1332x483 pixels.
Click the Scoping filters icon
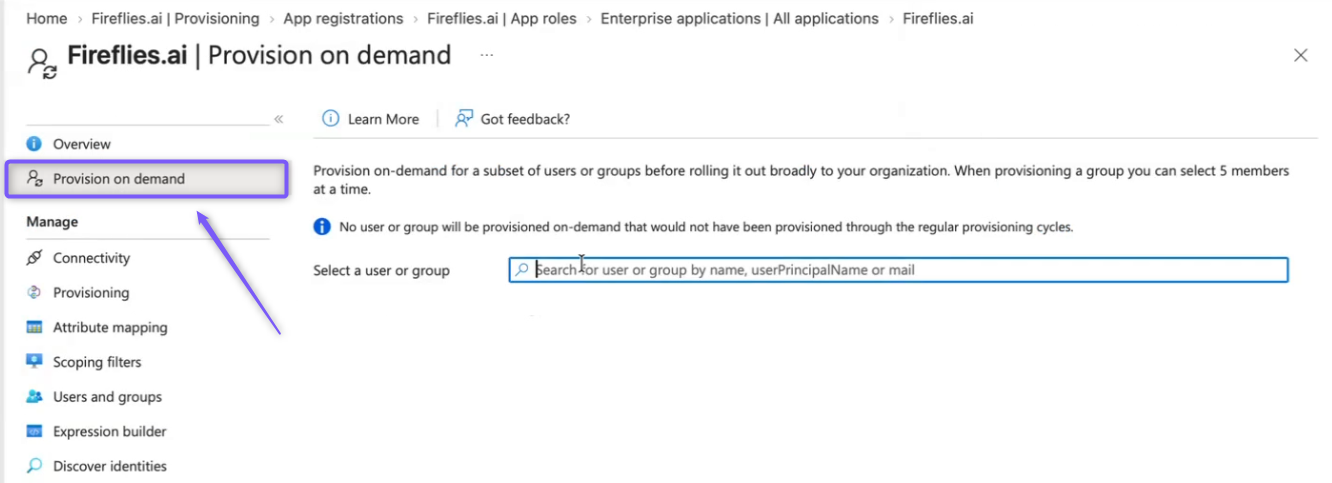tap(34, 362)
